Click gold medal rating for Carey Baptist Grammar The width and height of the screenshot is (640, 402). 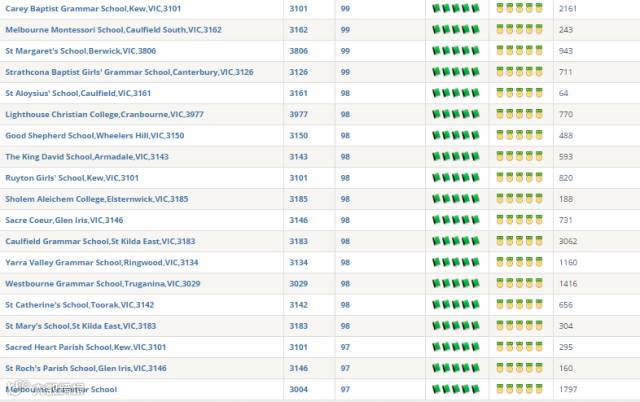coord(519,8)
